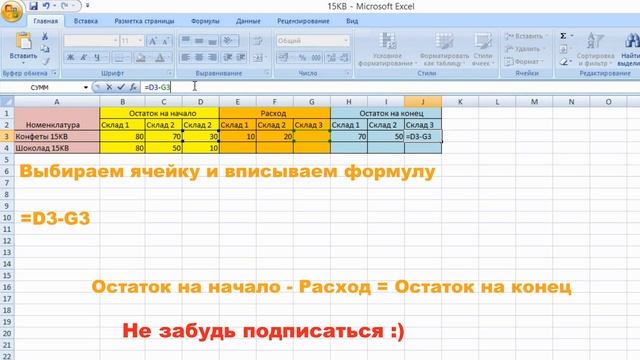640x360 pixels.
Task: Undo the last action
Action: click(46, 6)
